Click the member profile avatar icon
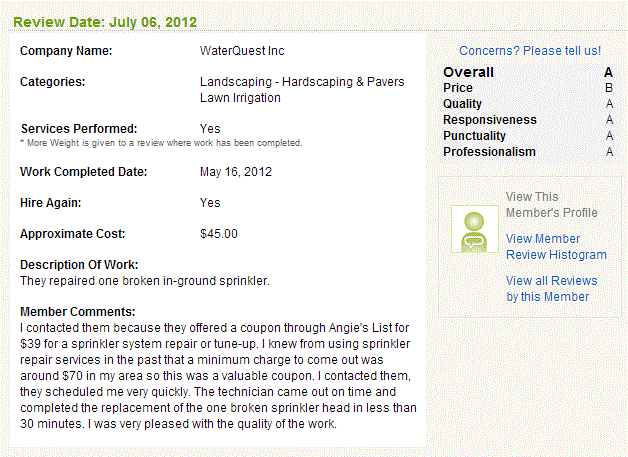The width and height of the screenshot is (628, 457). coord(475,229)
